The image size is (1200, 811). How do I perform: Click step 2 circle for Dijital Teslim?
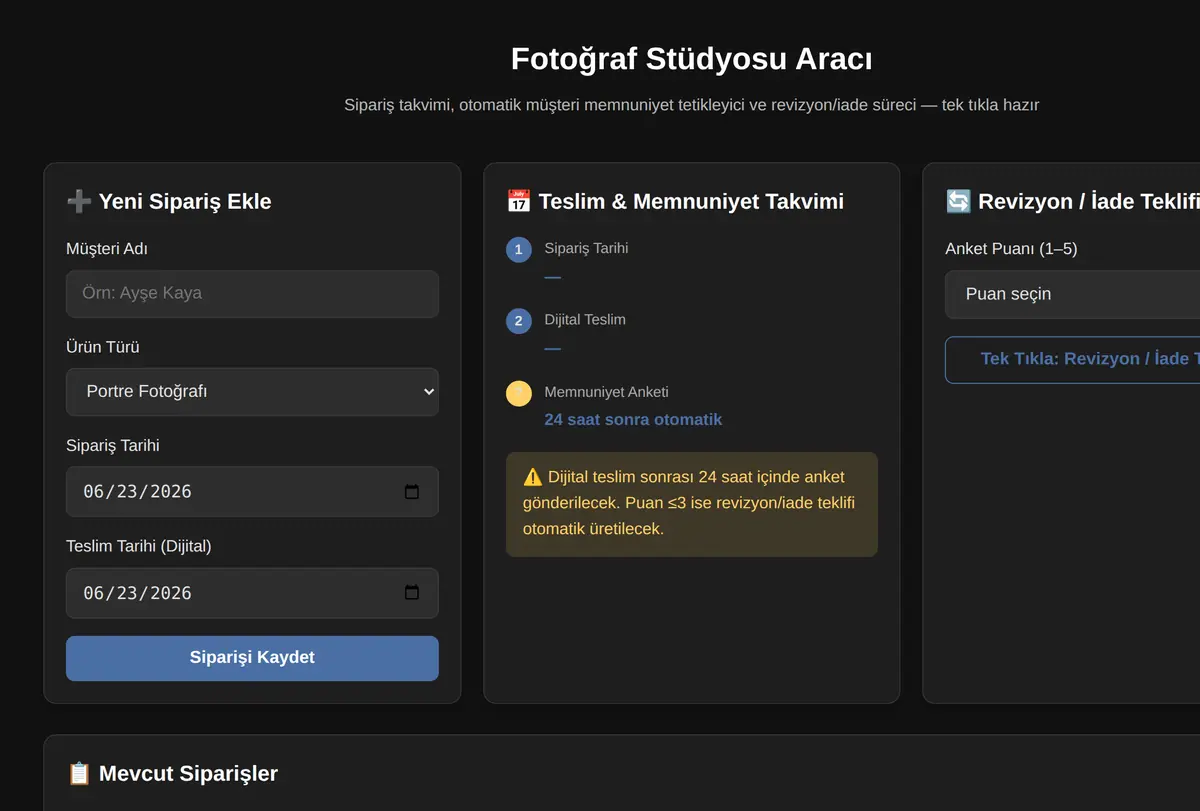518,321
